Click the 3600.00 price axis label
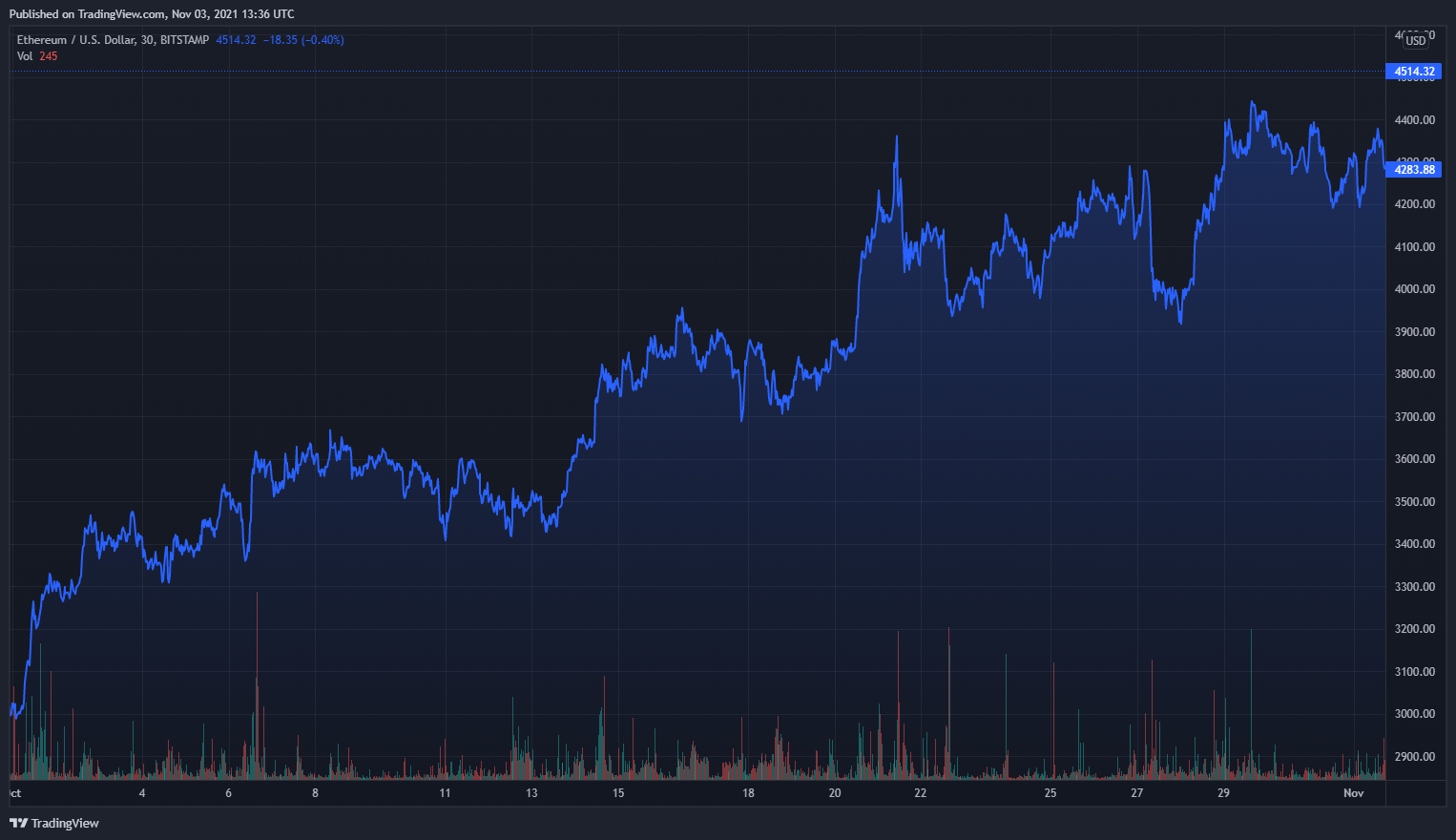This screenshot has width=1456, height=840. point(1415,459)
